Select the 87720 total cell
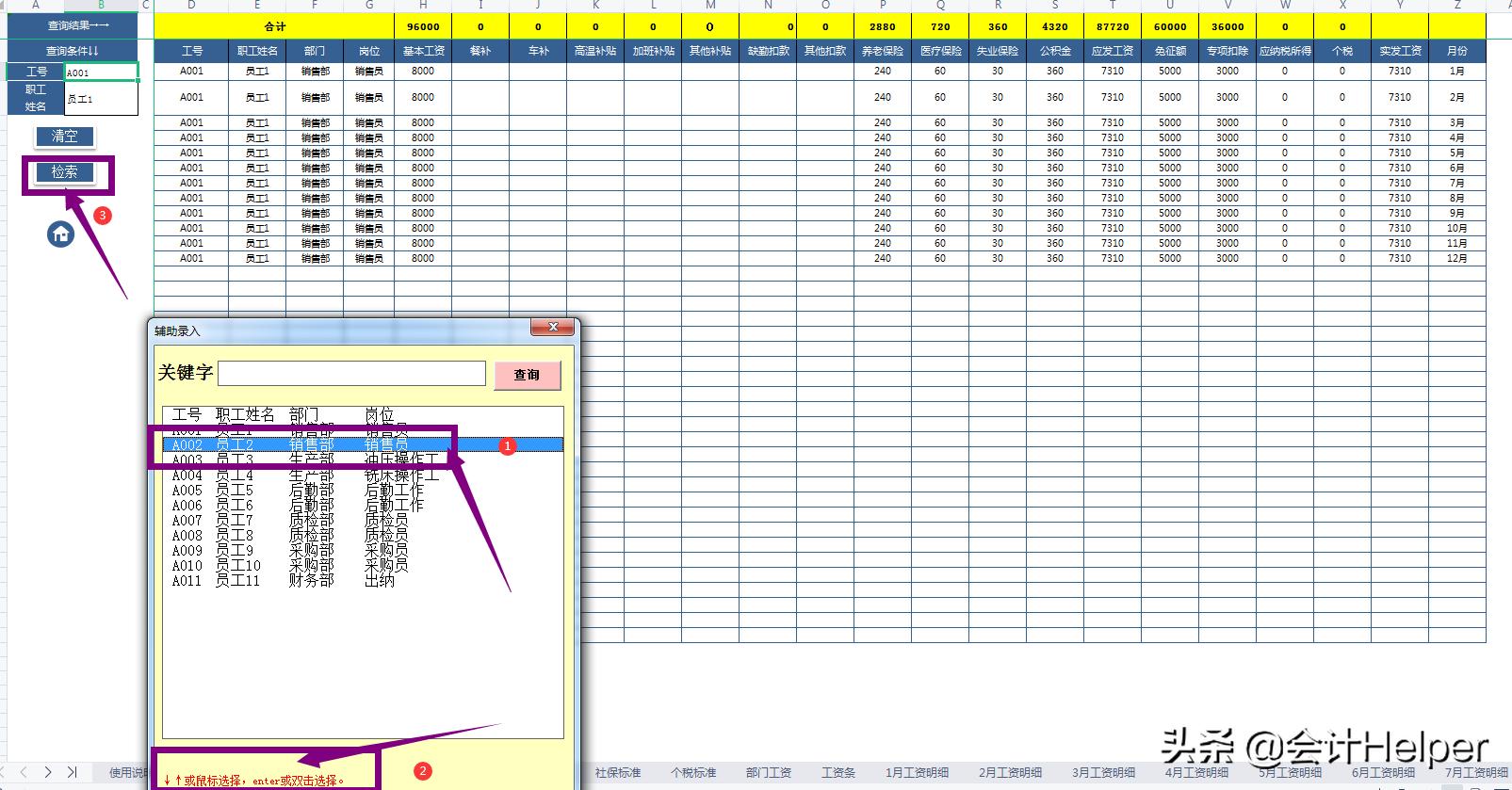The image size is (1512, 790). [1113, 26]
